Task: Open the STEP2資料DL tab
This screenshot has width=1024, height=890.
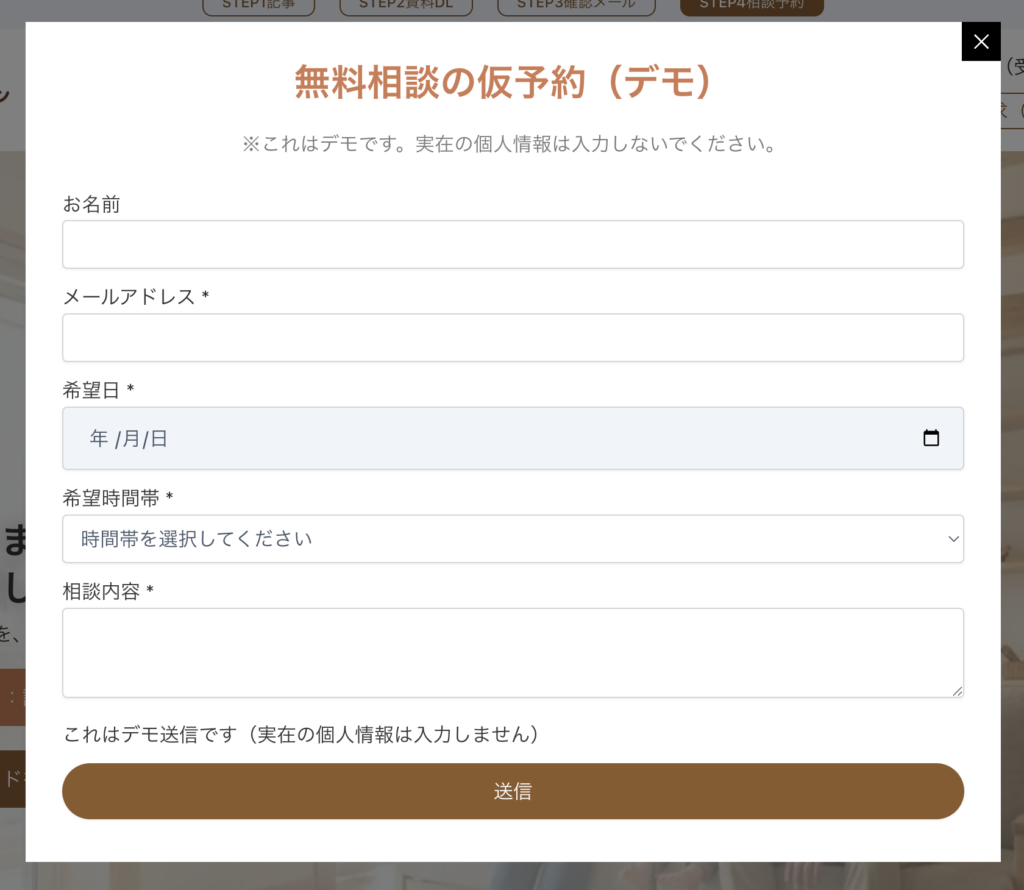Action: click(406, 6)
